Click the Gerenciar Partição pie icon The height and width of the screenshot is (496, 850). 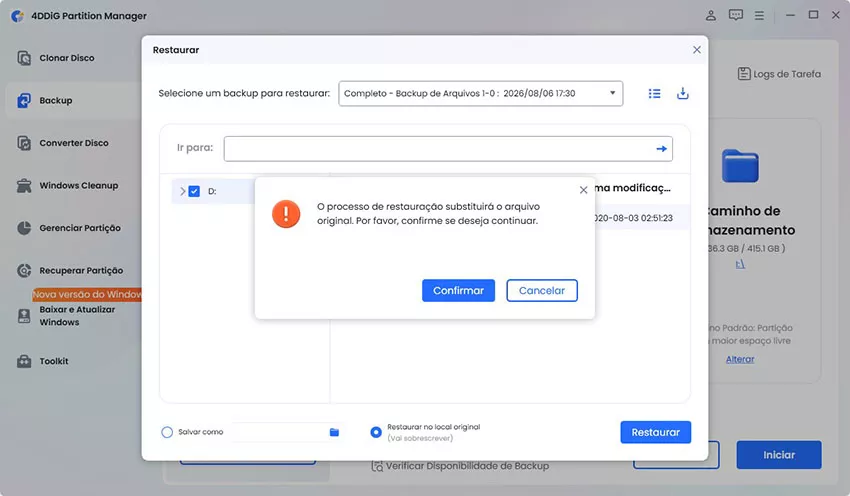[x=24, y=228]
